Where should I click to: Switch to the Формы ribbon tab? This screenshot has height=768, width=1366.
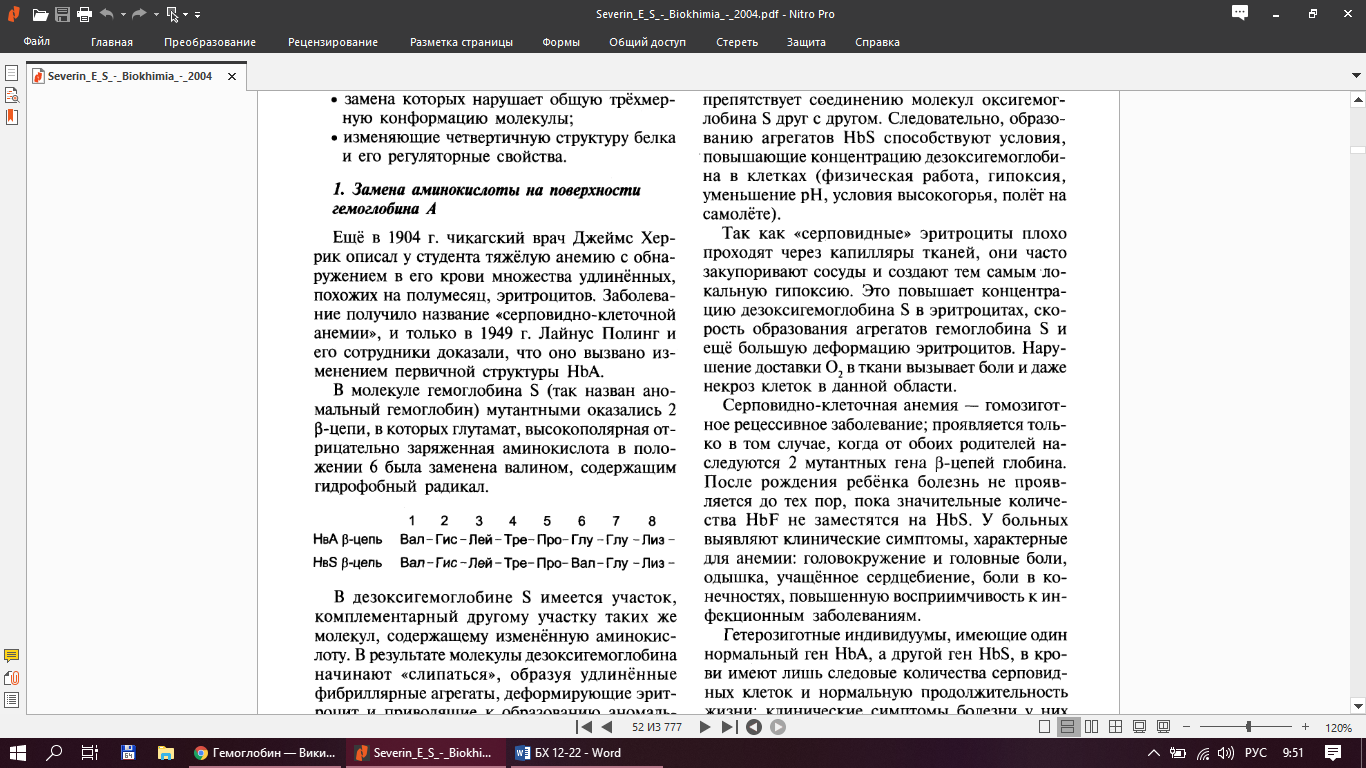pos(561,42)
